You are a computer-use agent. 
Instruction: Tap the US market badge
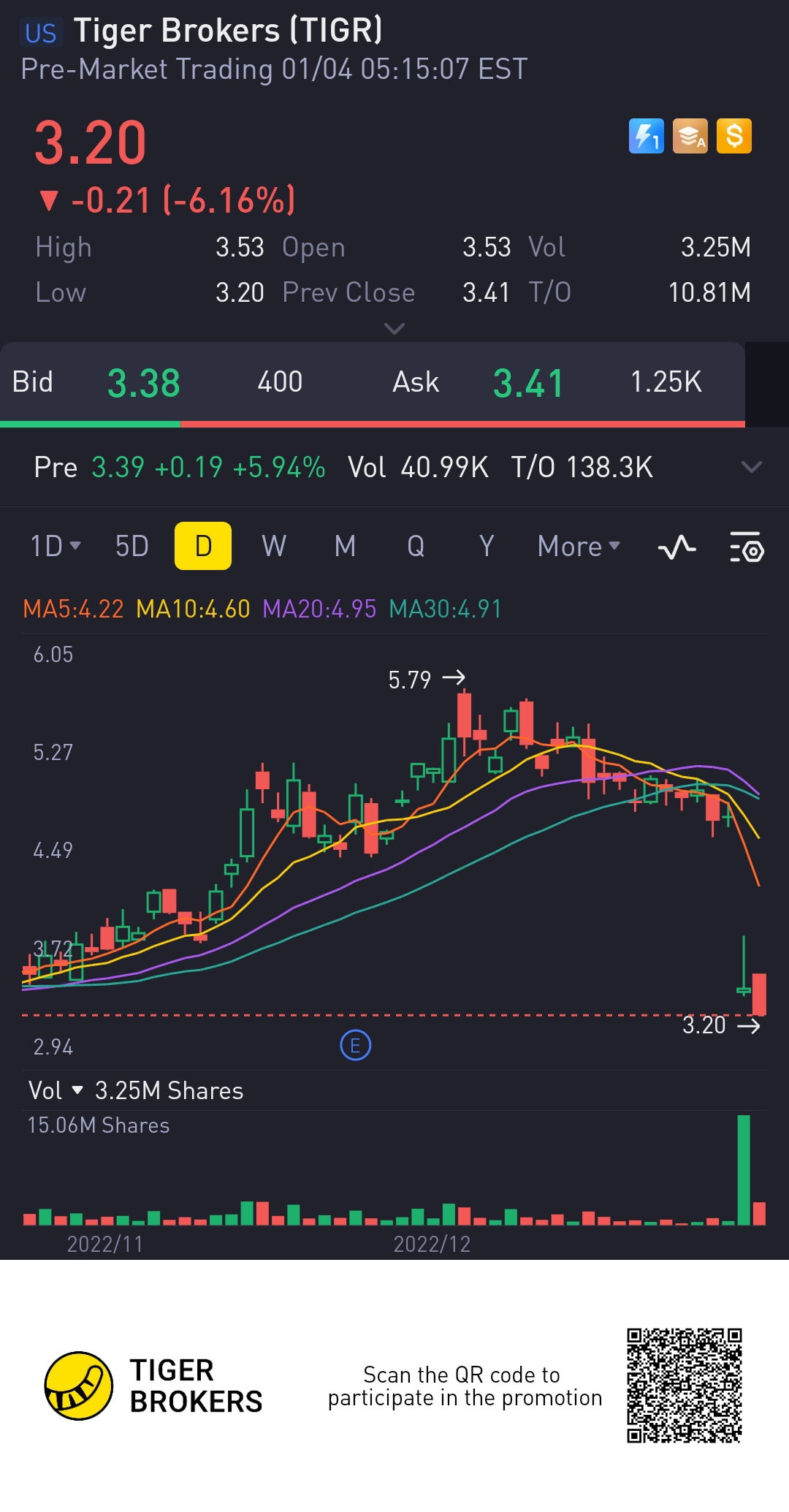tap(40, 33)
